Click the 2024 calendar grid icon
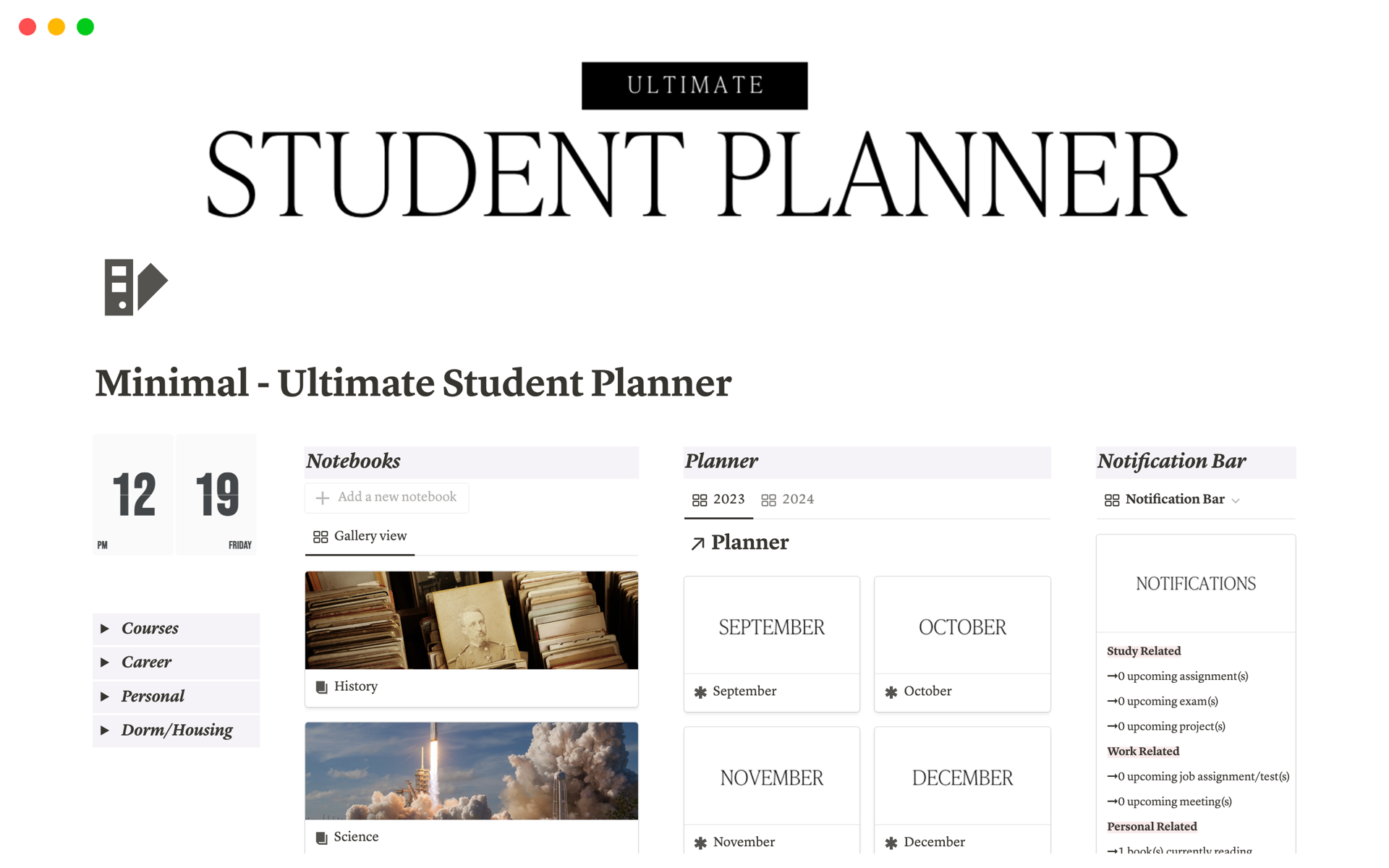1389x868 pixels. [768, 499]
